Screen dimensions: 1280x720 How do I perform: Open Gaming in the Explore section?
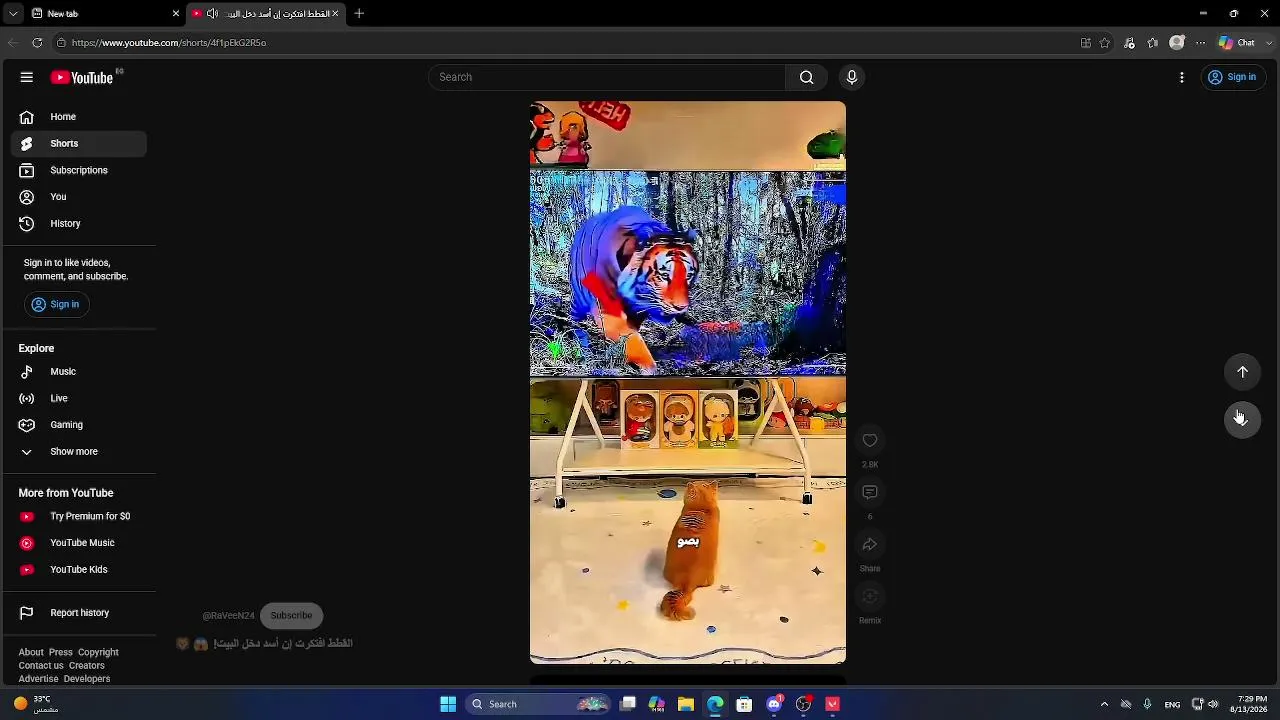(x=79, y=425)
